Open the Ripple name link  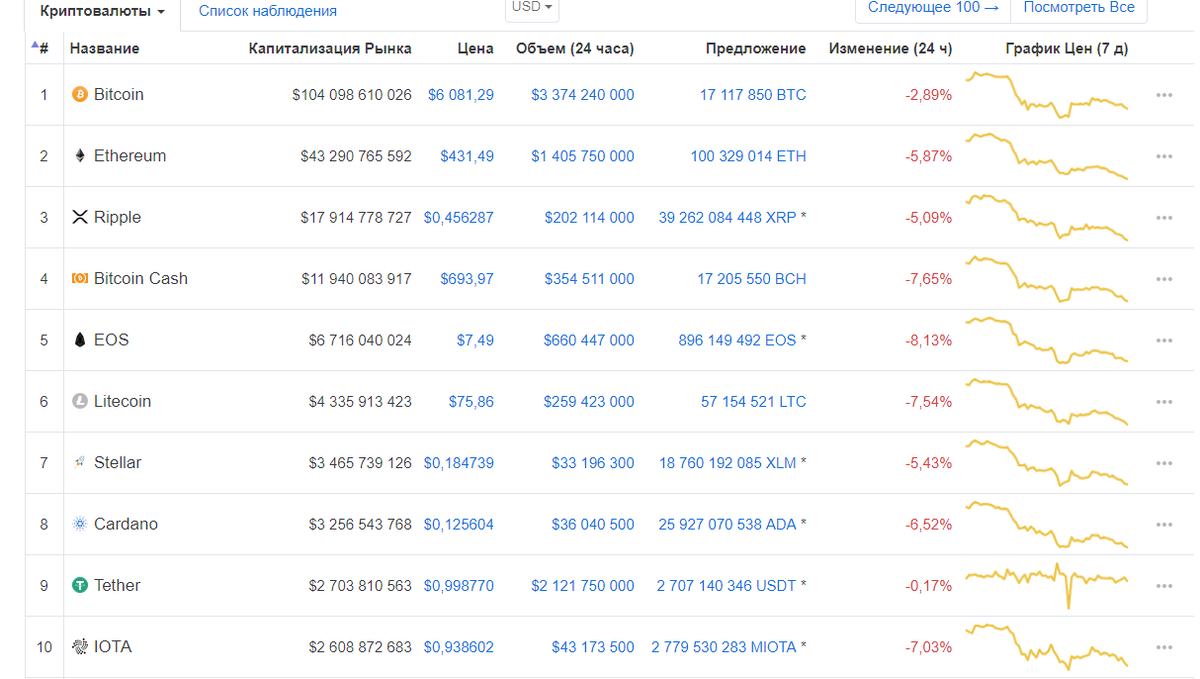coord(117,218)
